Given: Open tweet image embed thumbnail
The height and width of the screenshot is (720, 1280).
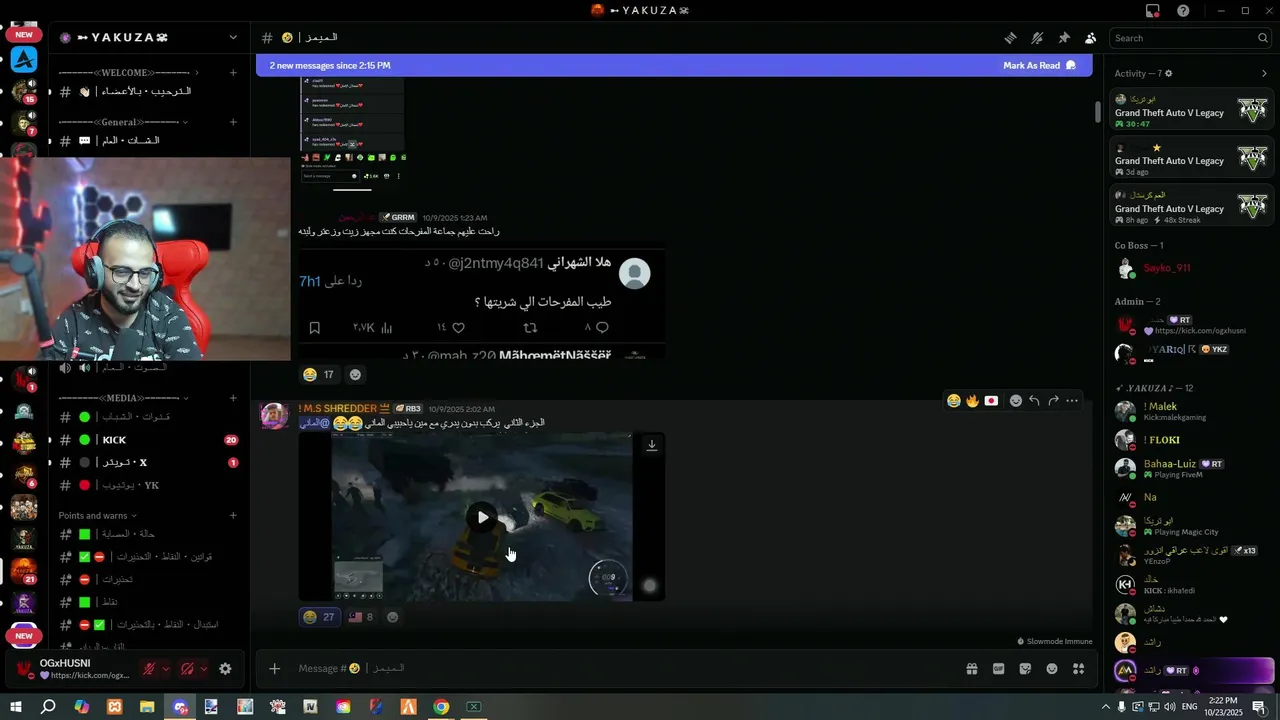Looking at the screenshot, I should point(482,304).
